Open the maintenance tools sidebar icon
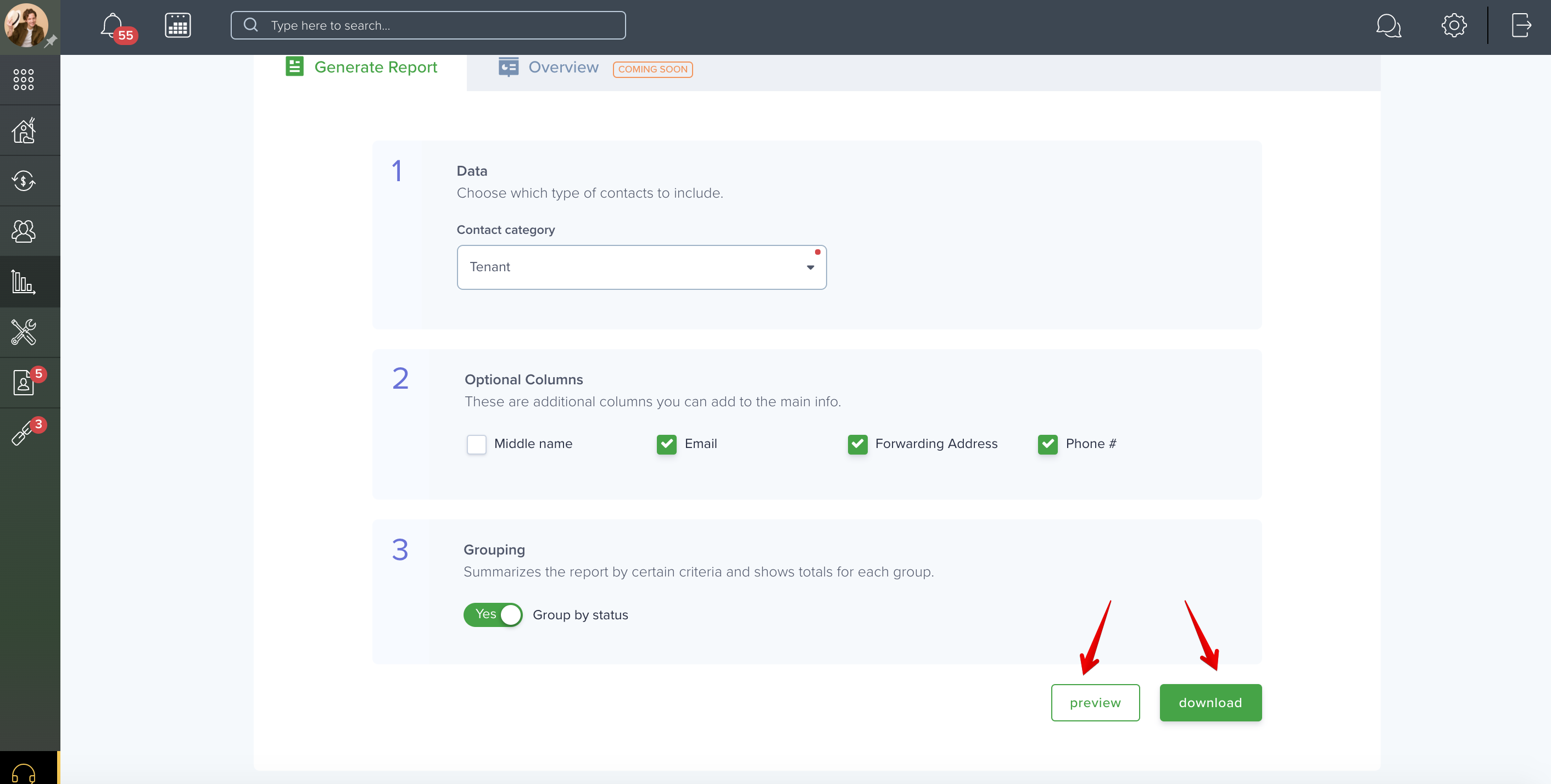Screen dimensions: 1551x784 24,332
